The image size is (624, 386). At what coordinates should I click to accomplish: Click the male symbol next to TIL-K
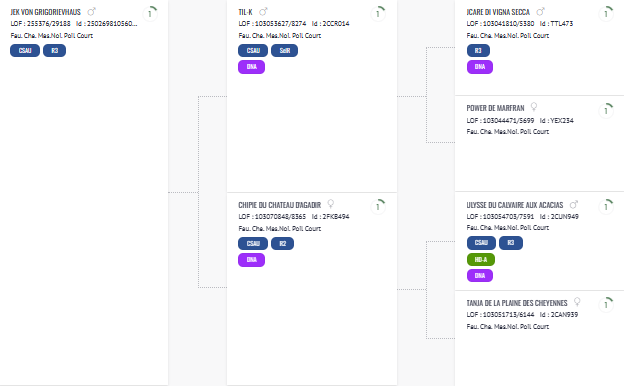pos(263,12)
